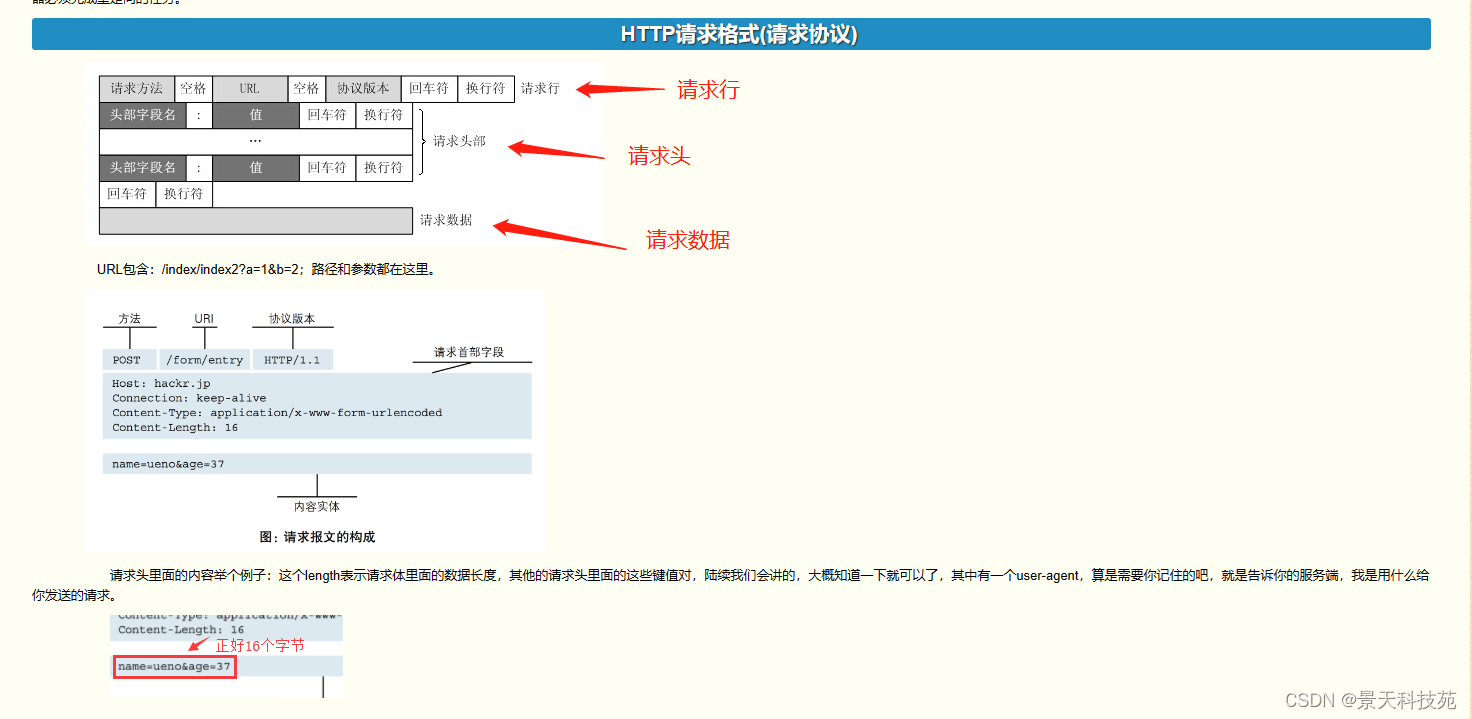Image resolution: width=1472 pixels, height=719 pixels.
Task: Click 'name=ueno&age=37' body in the middle diagram
Action: (168, 464)
